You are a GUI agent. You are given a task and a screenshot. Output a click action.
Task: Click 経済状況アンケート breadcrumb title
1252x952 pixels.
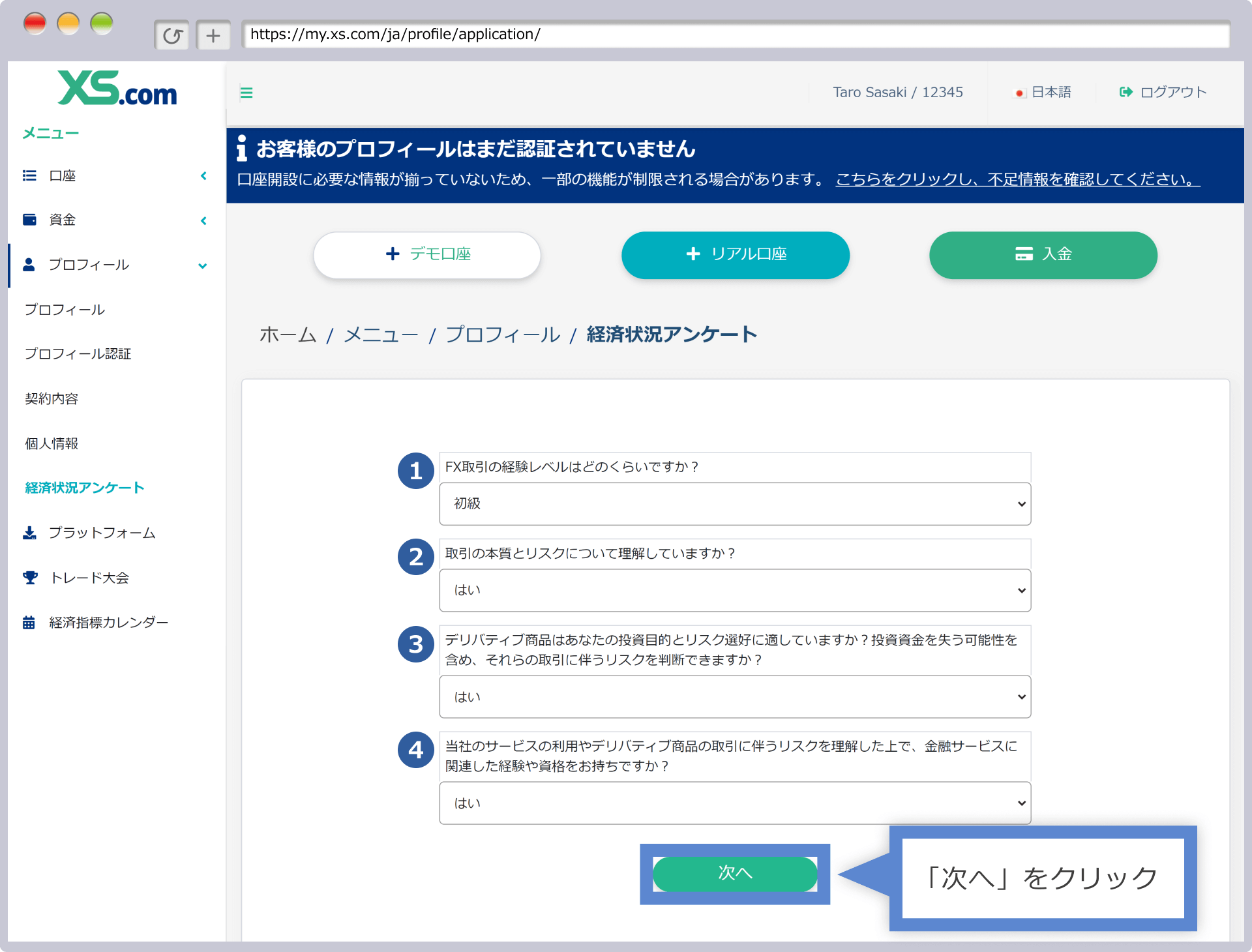tap(672, 335)
